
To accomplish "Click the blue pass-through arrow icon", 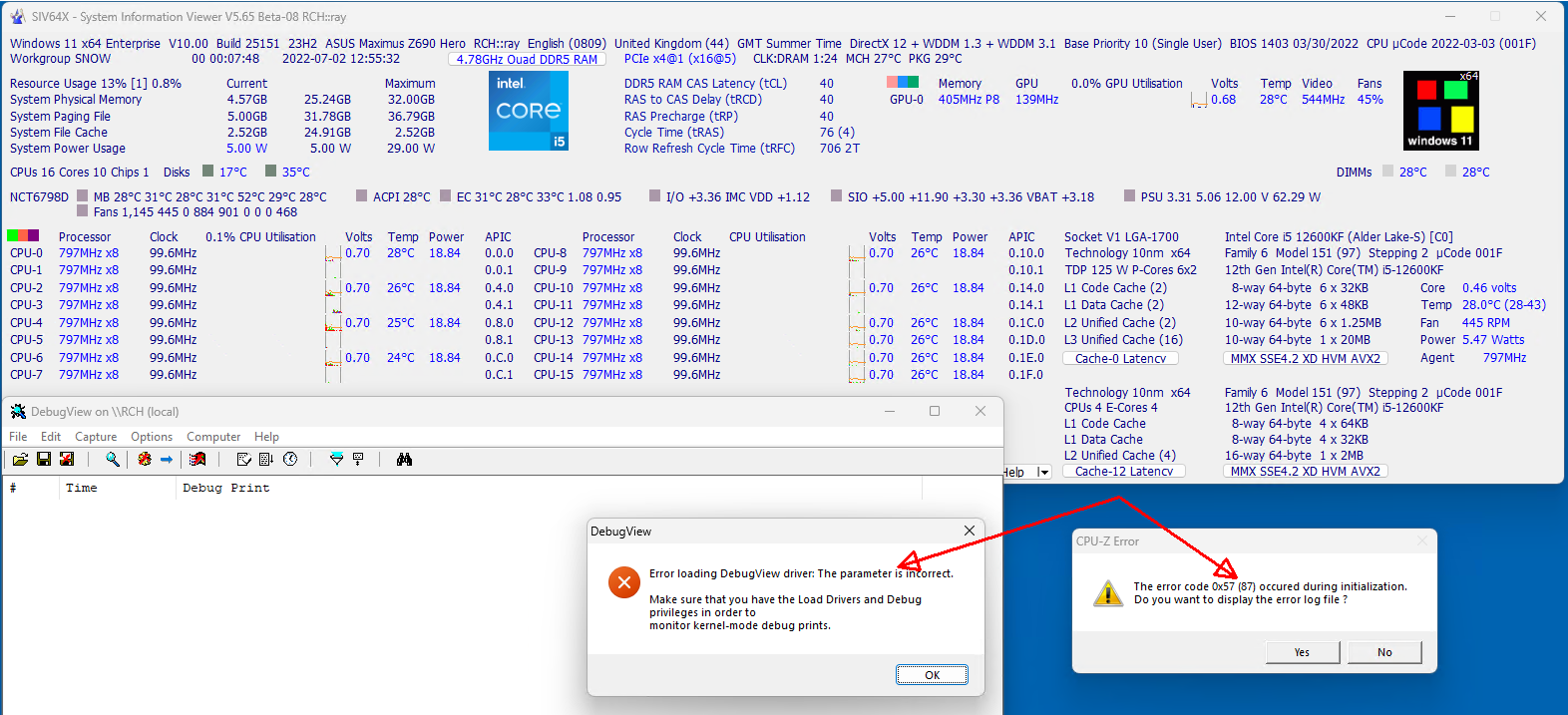I will 167,459.
